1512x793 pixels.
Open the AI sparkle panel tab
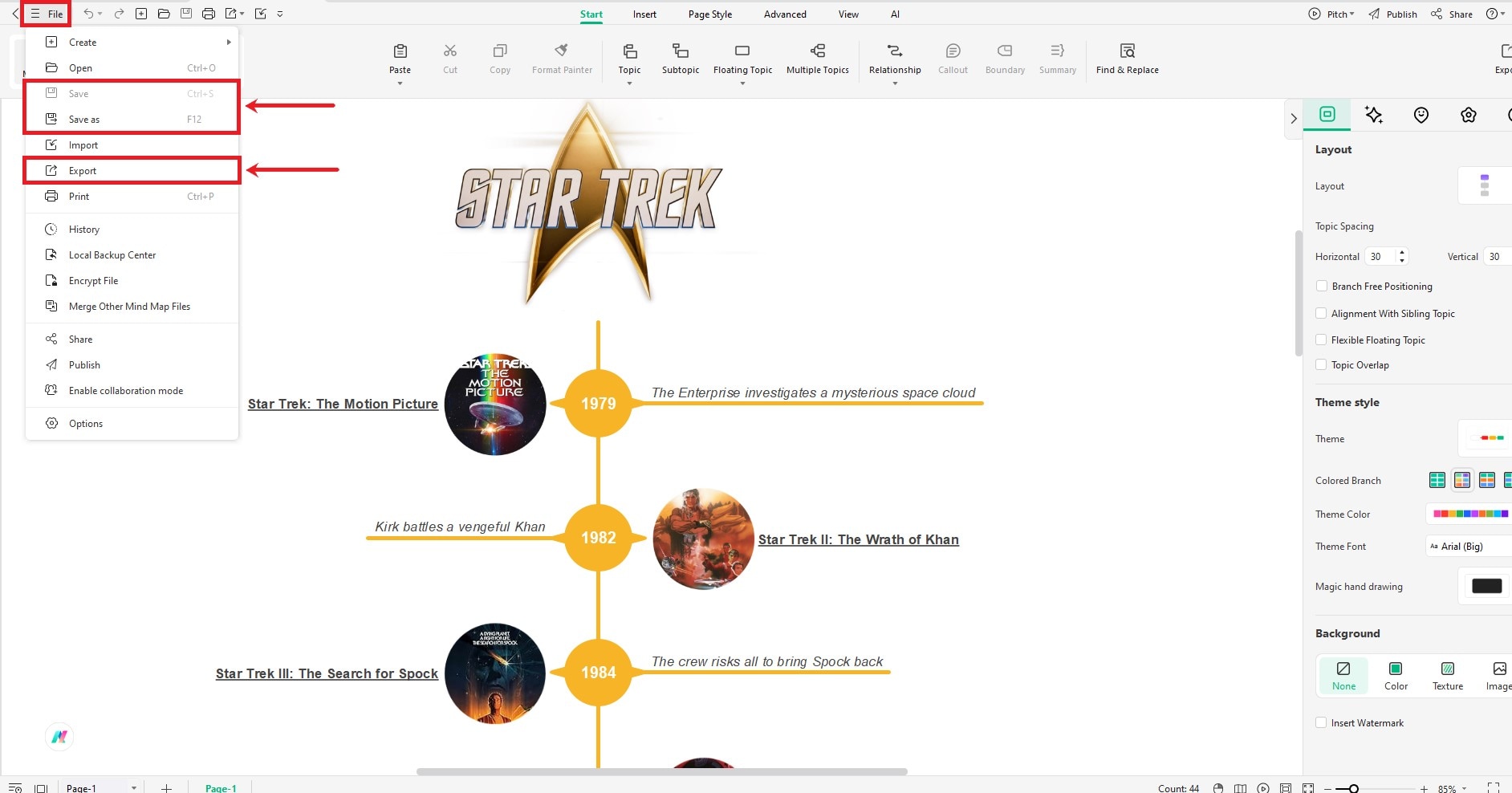1374,115
